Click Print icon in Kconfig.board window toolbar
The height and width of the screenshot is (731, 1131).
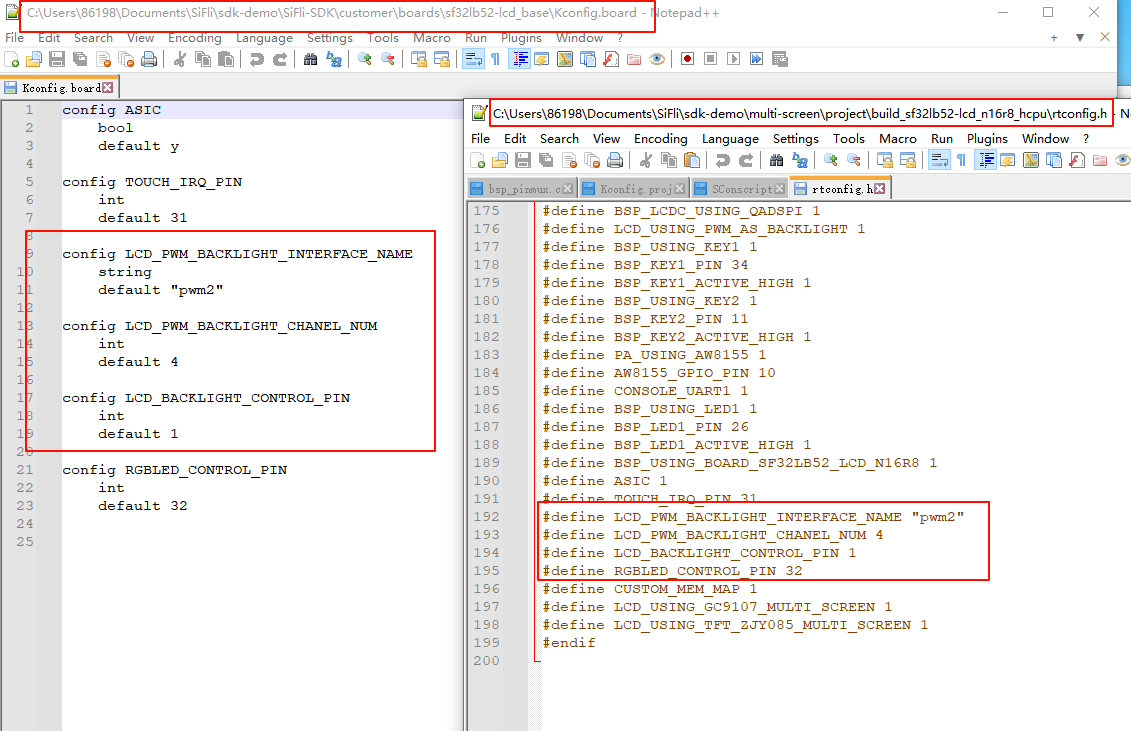pyautogui.click(x=149, y=59)
